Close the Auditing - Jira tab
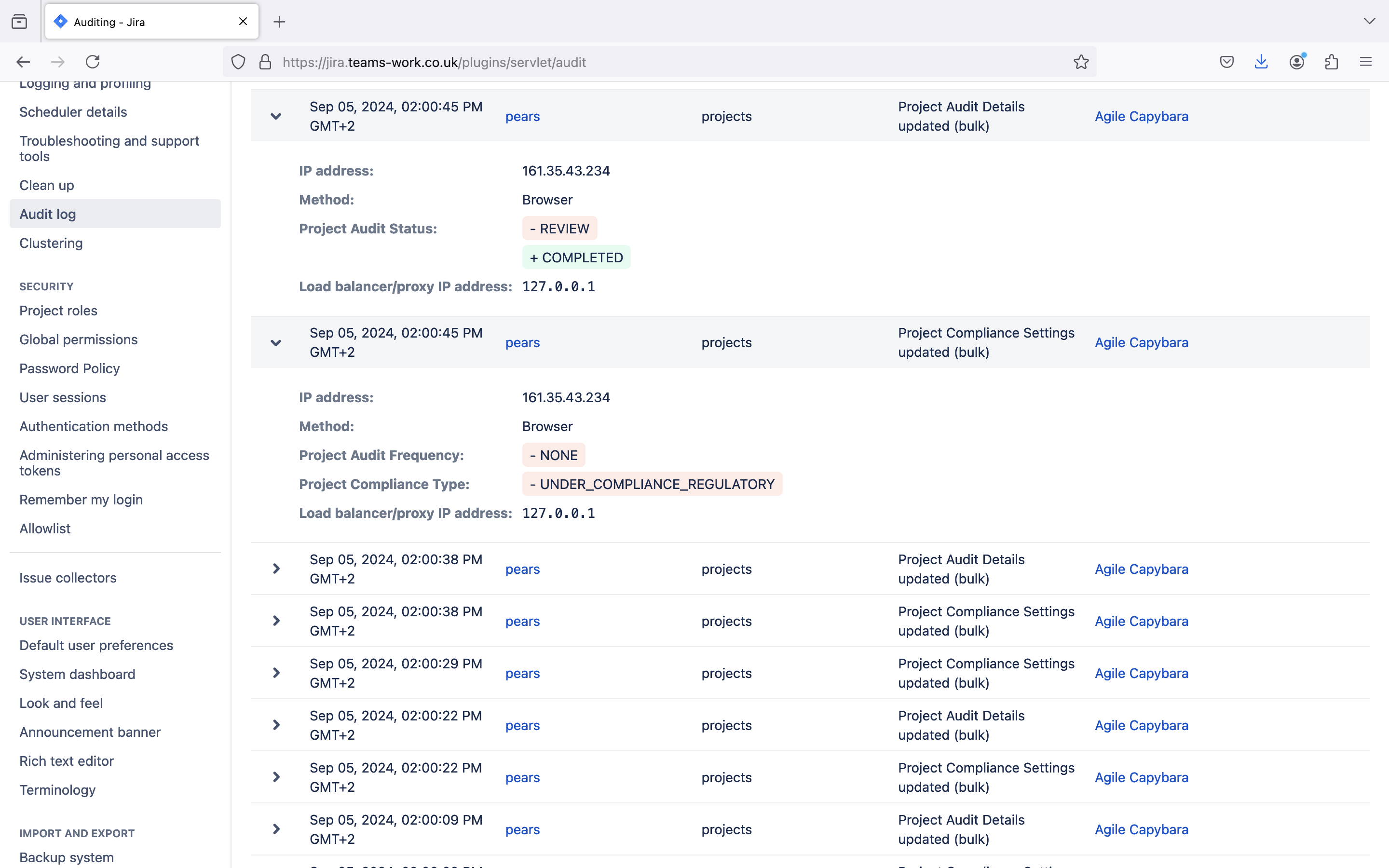The image size is (1389, 868). [x=243, y=21]
